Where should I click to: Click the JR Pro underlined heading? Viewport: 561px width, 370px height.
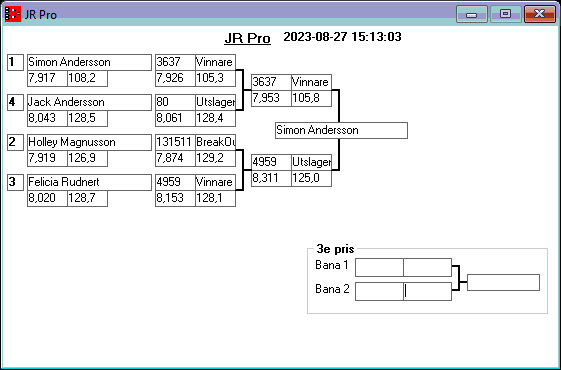pyautogui.click(x=248, y=38)
